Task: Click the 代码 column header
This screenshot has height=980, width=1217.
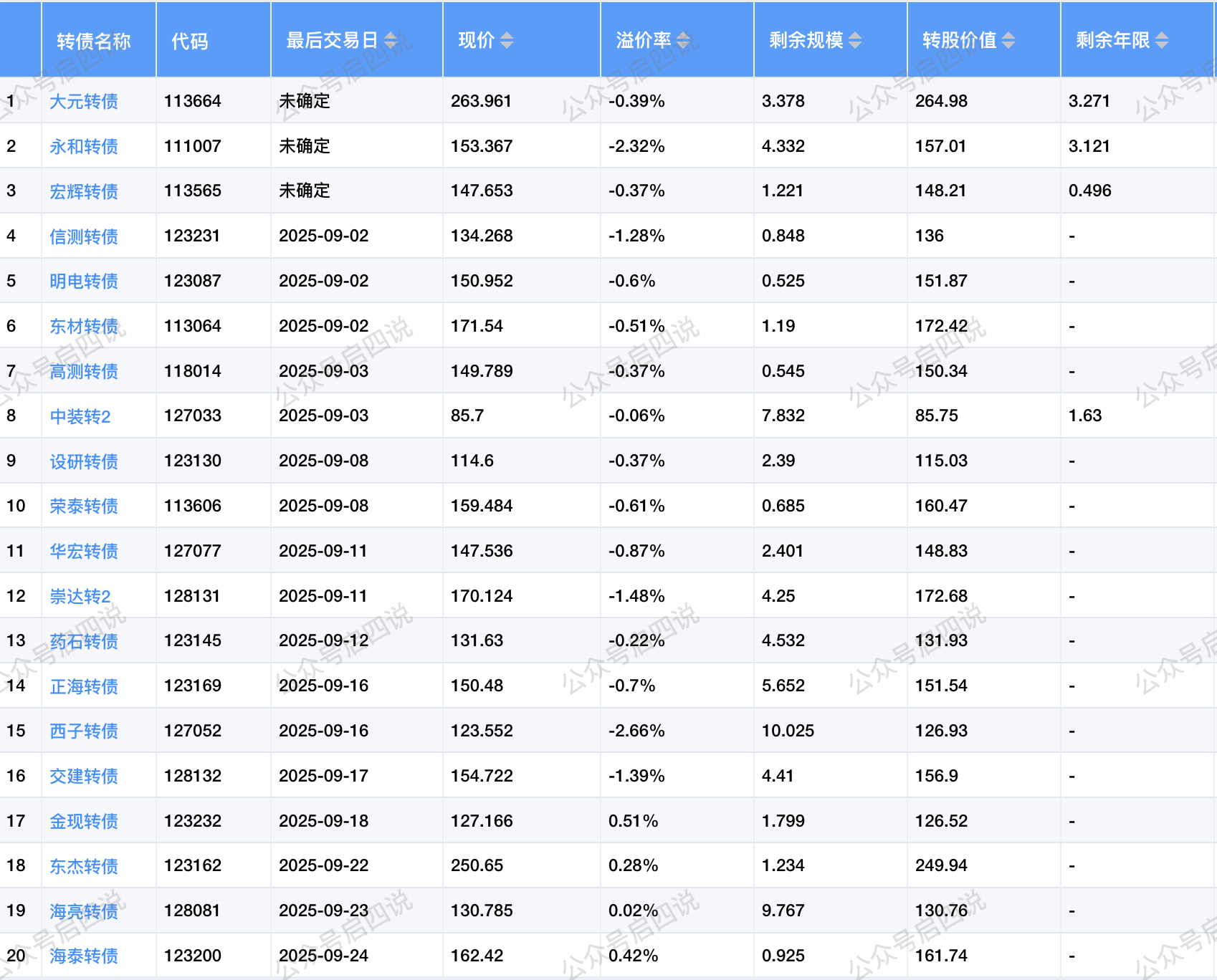Action: point(190,41)
